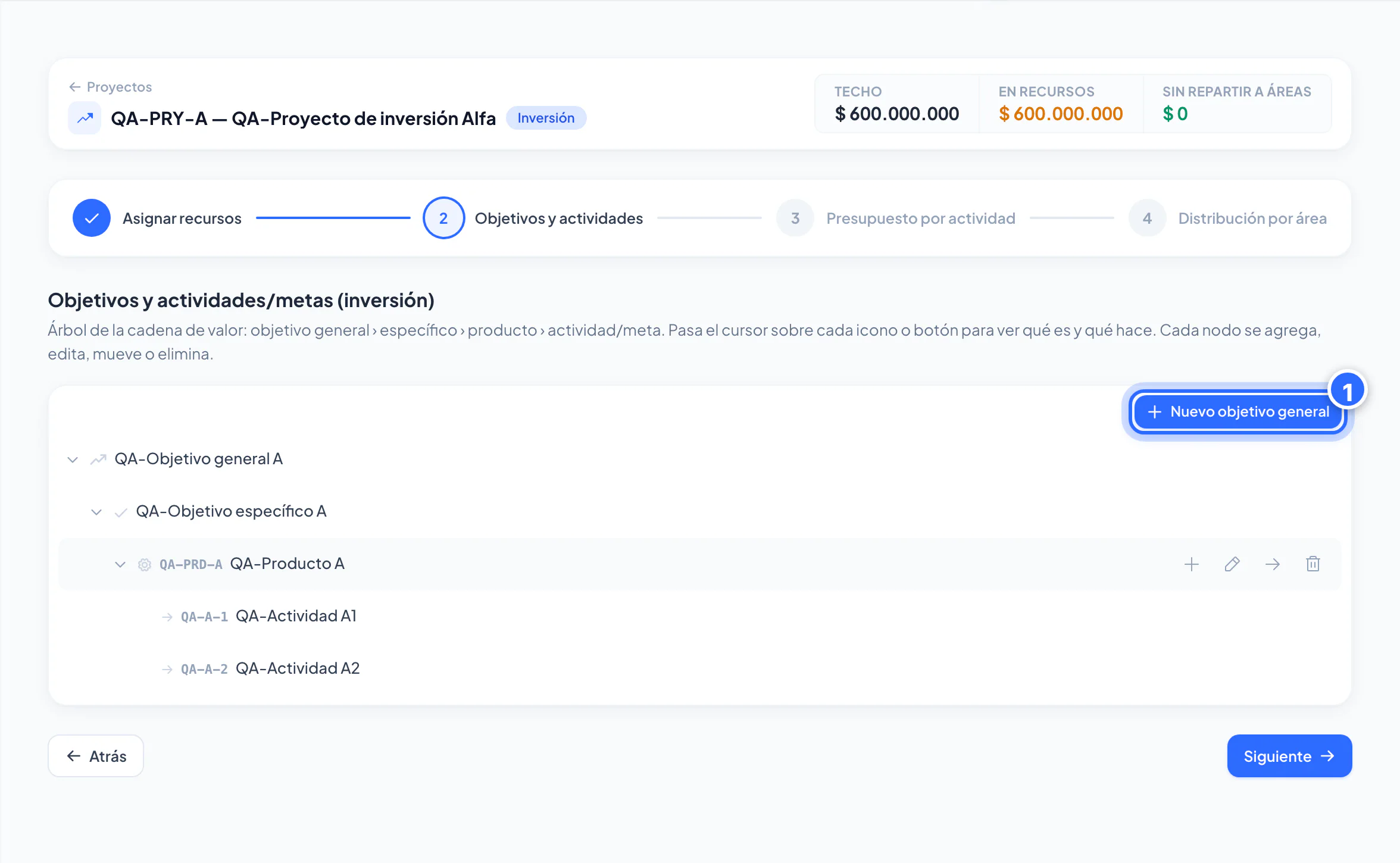The height and width of the screenshot is (863, 1400).
Task: Click the gear icon next to QA-PRD-A
Action: [x=145, y=564]
